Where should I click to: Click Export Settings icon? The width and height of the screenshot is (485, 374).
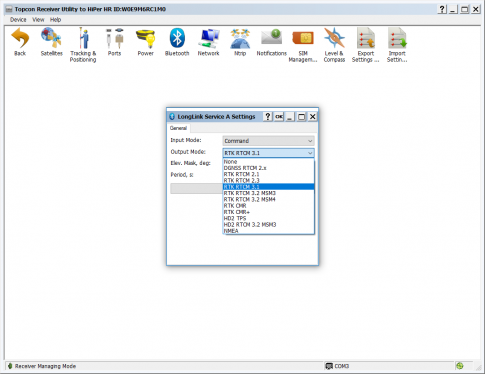click(366, 45)
